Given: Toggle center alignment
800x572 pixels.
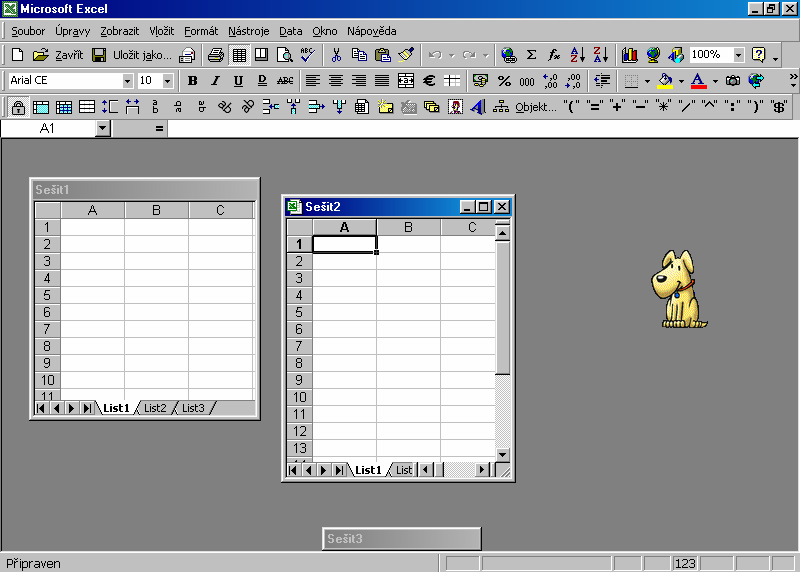Looking at the screenshot, I should click(336, 81).
